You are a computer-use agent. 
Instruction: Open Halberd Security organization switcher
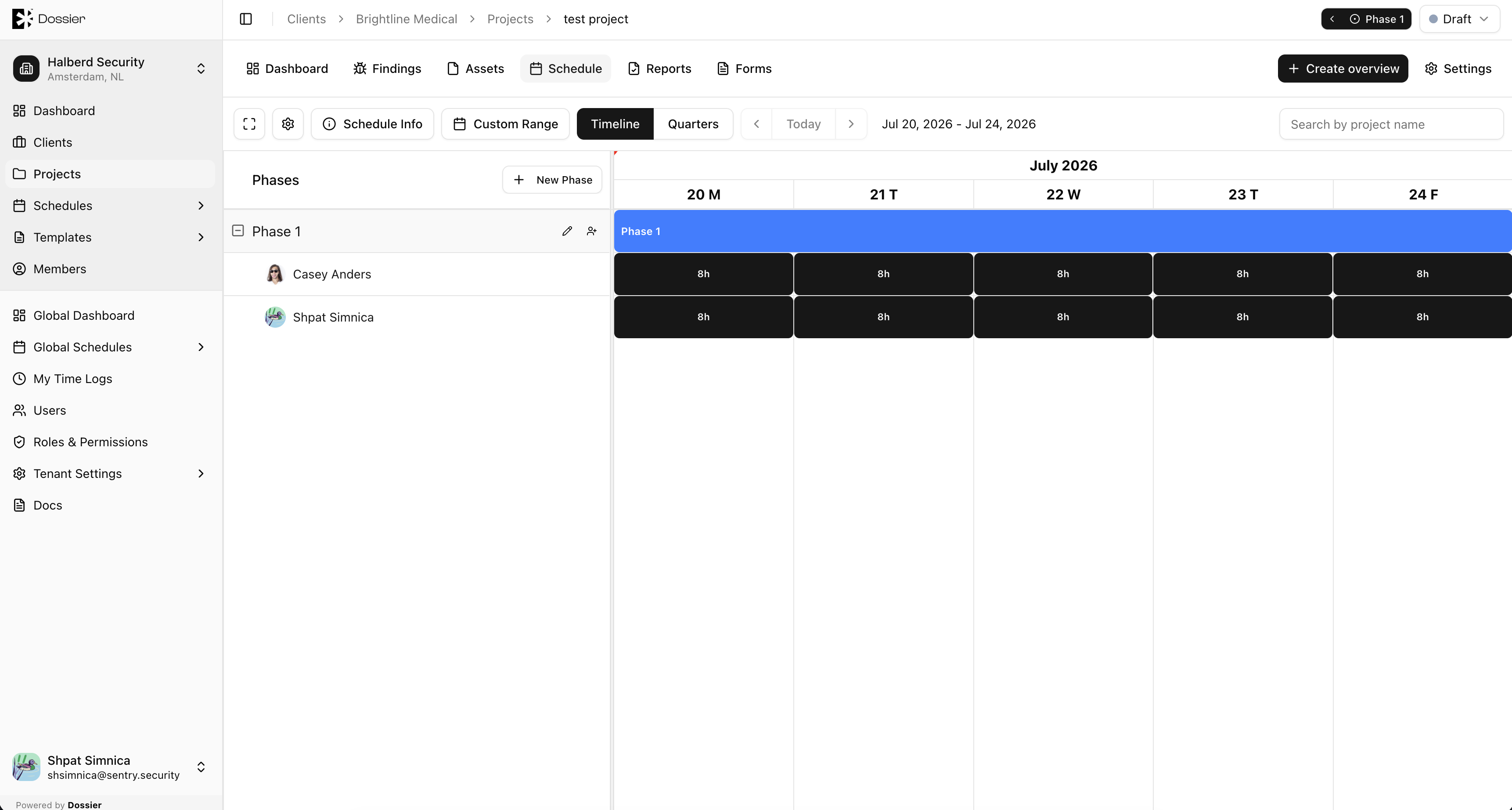(x=110, y=69)
